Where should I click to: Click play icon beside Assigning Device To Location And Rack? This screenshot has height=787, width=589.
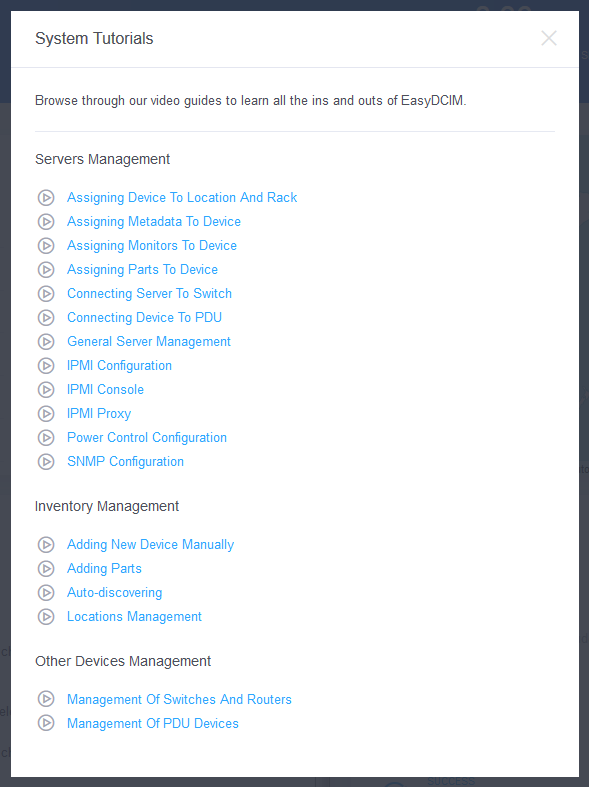coord(46,198)
